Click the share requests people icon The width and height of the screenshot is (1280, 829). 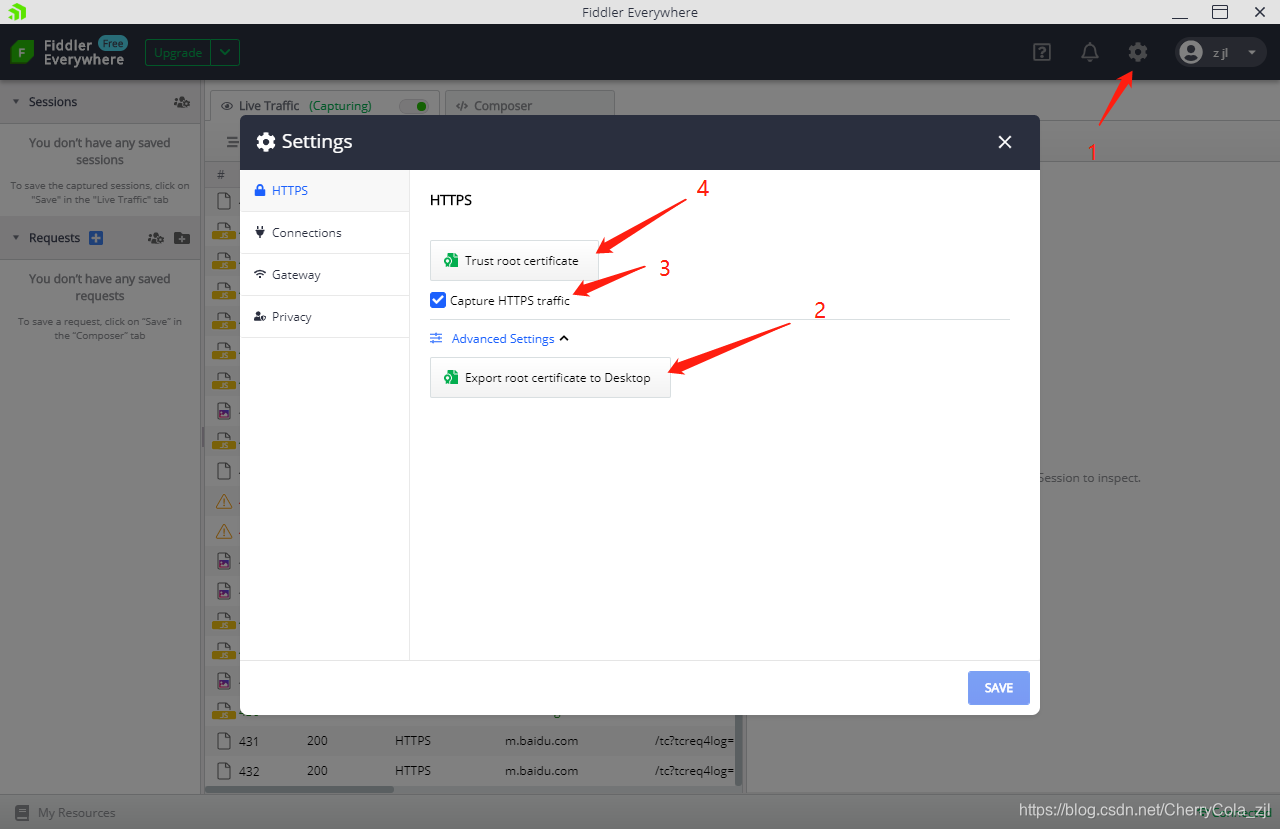pyautogui.click(x=155, y=238)
